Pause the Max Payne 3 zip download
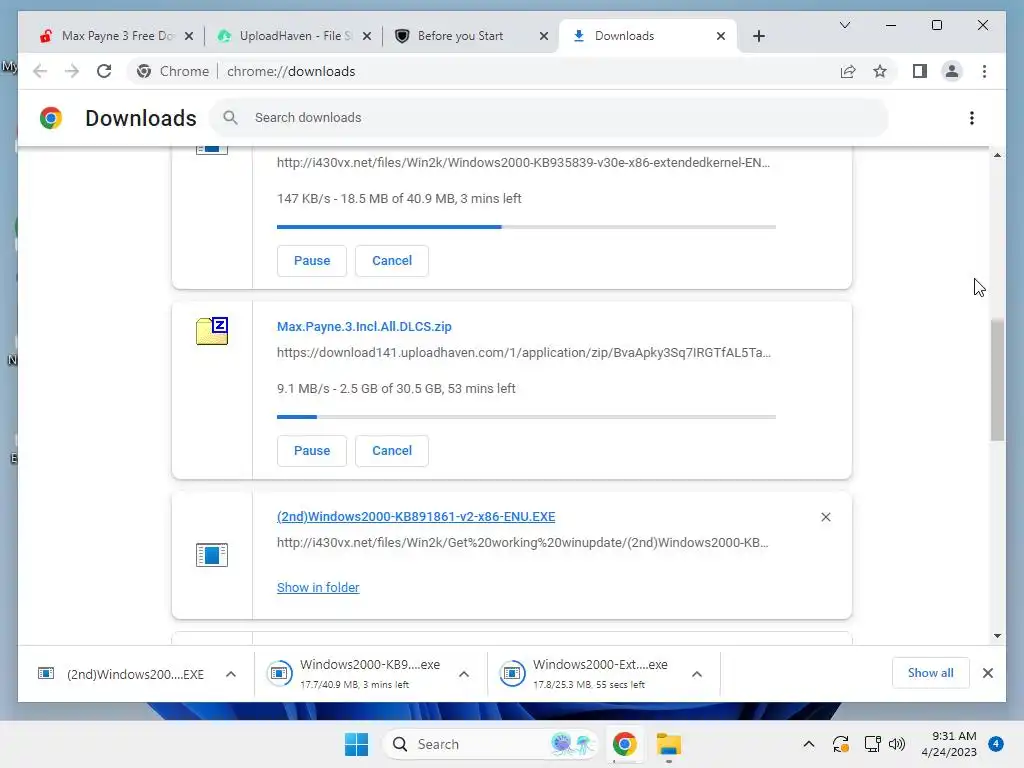This screenshot has width=1024, height=768. click(312, 451)
